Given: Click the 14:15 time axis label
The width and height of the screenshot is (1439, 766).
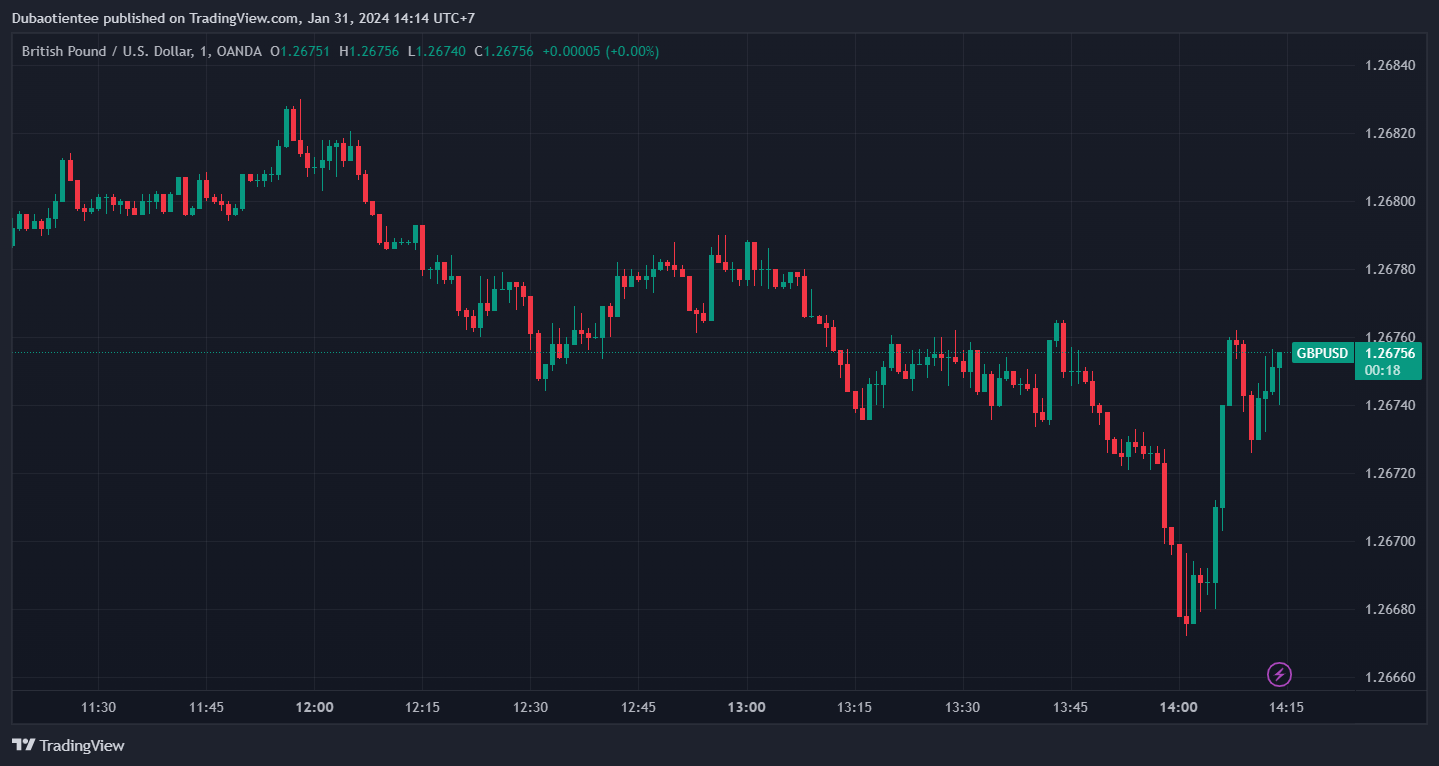Looking at the screenshot, I should tap(1286, 707).
